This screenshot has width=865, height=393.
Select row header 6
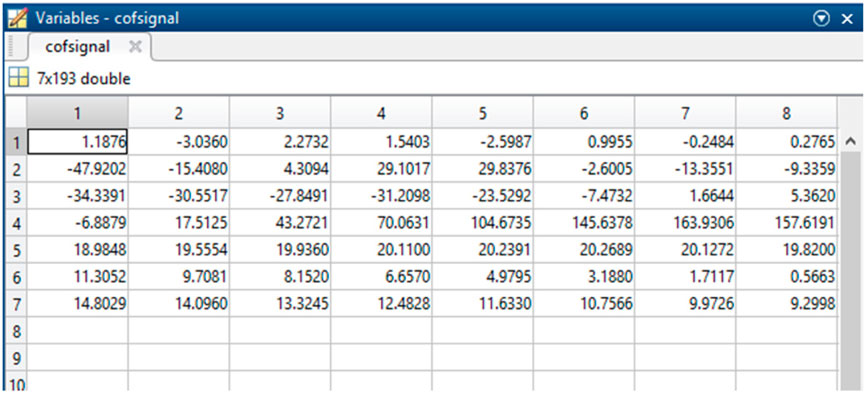click(x=16, y=277)
